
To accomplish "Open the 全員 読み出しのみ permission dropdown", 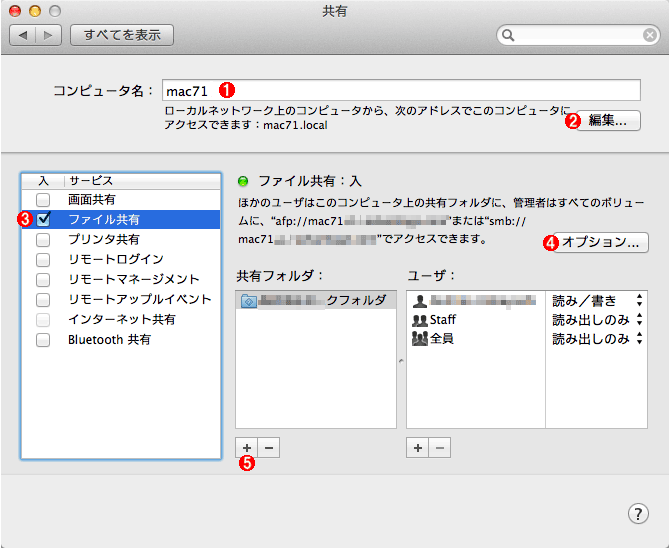I will point(596,339).
